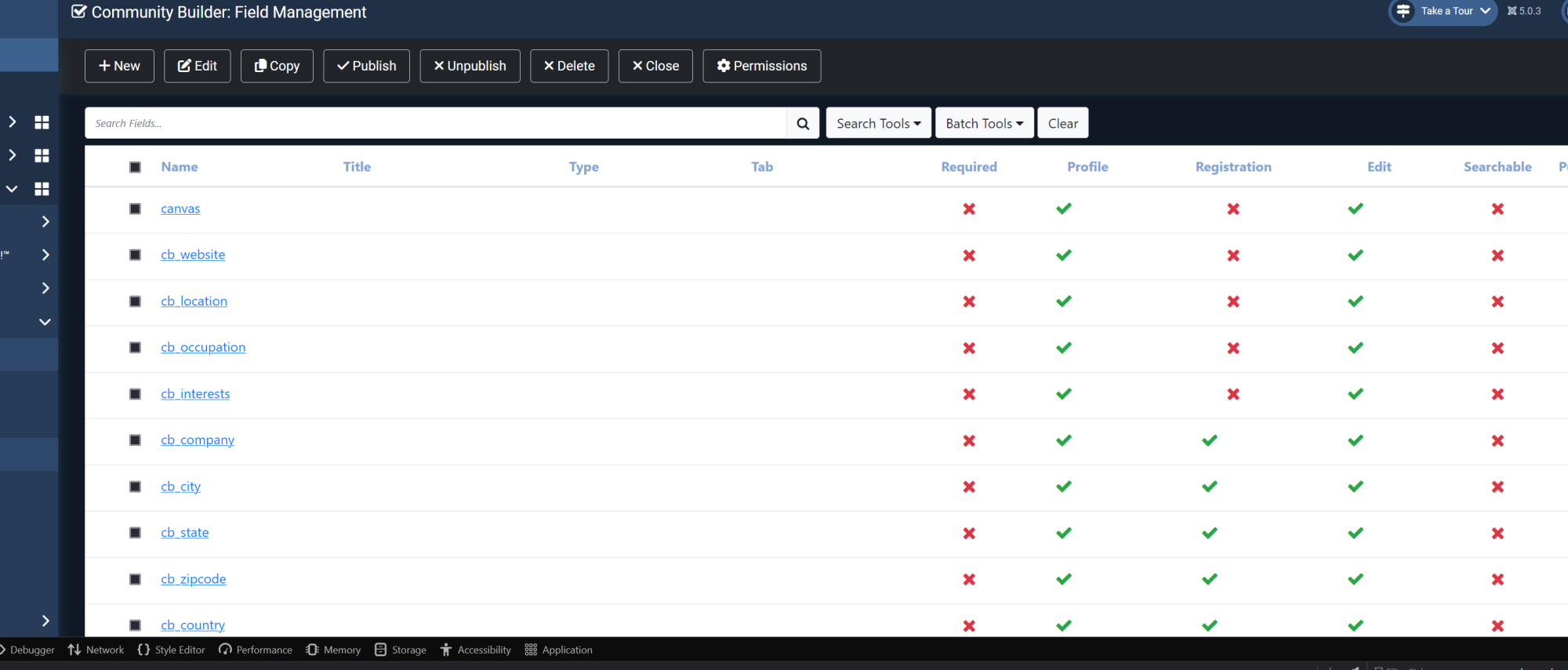This screenshot has height=670, width=1568.
Task: Open the Debugger devtools tab
Action: click(27, 650)
